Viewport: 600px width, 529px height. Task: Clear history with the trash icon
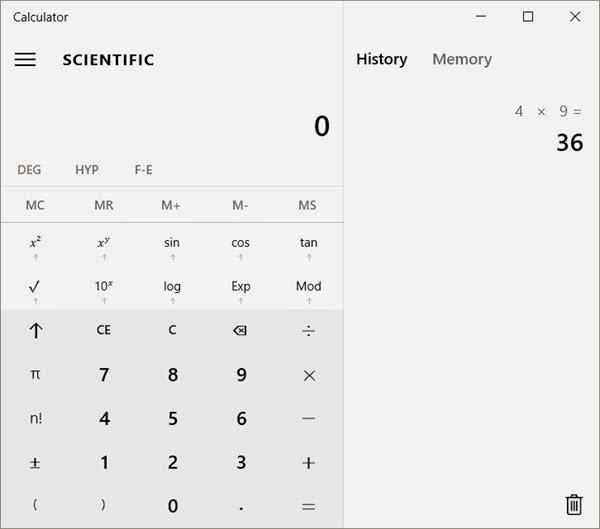coord(573,505)
